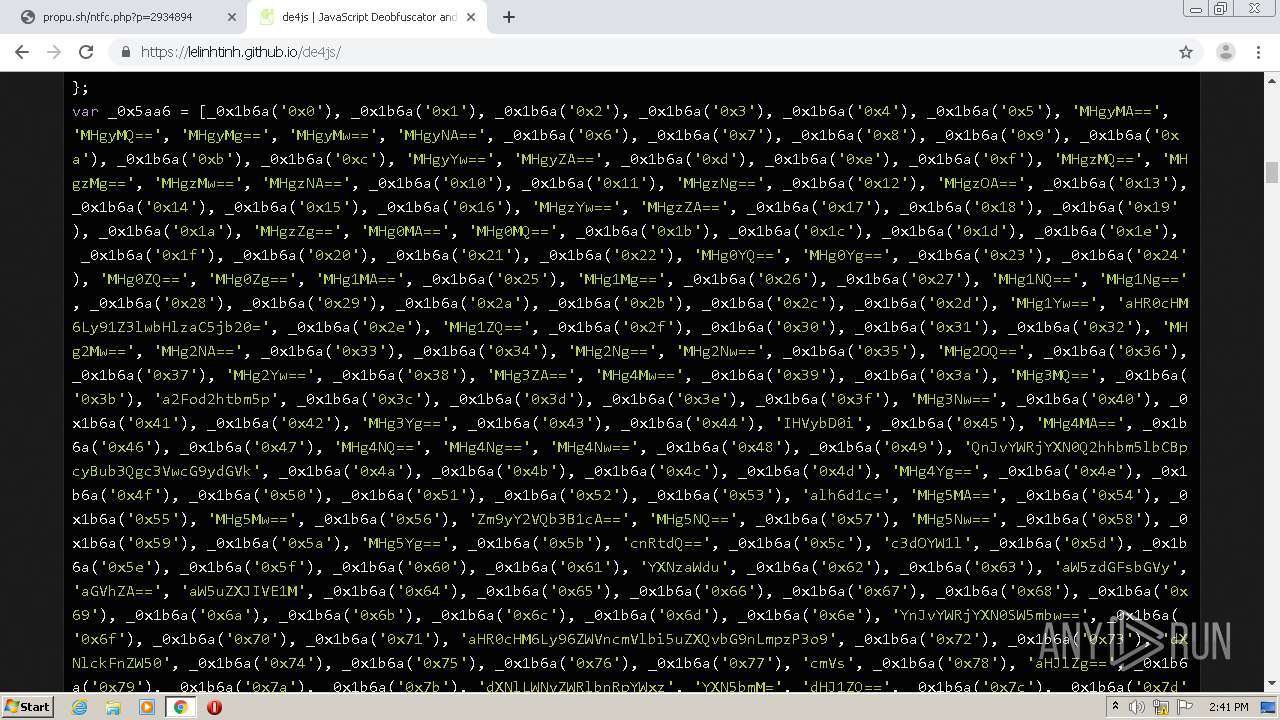Select the de4js JavaScript Deobfuscator tab

point(368,17)
